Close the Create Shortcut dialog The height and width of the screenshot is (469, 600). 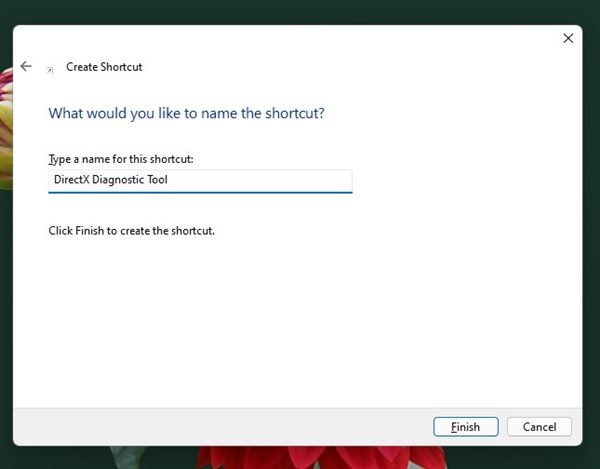[x=568, y=38]
